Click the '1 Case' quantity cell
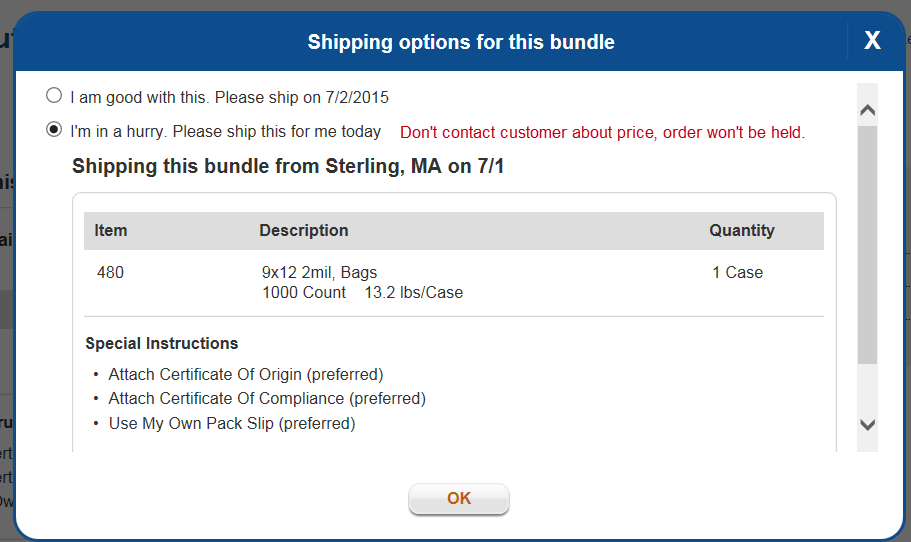 coord(738,272)
